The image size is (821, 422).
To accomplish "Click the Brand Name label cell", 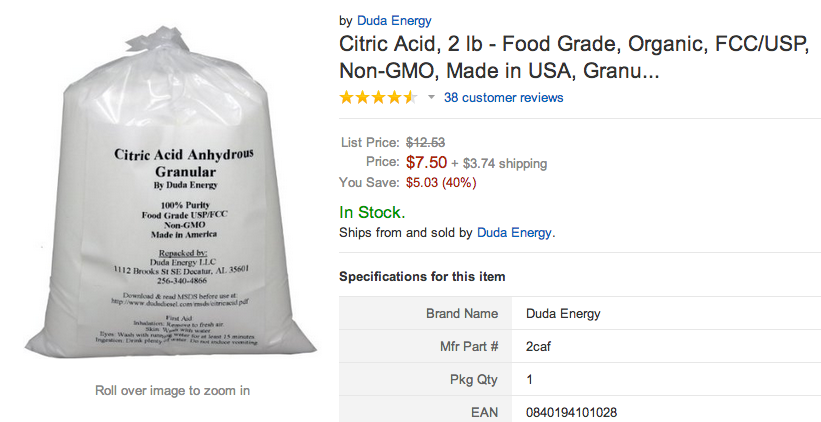I will (462, 314).
